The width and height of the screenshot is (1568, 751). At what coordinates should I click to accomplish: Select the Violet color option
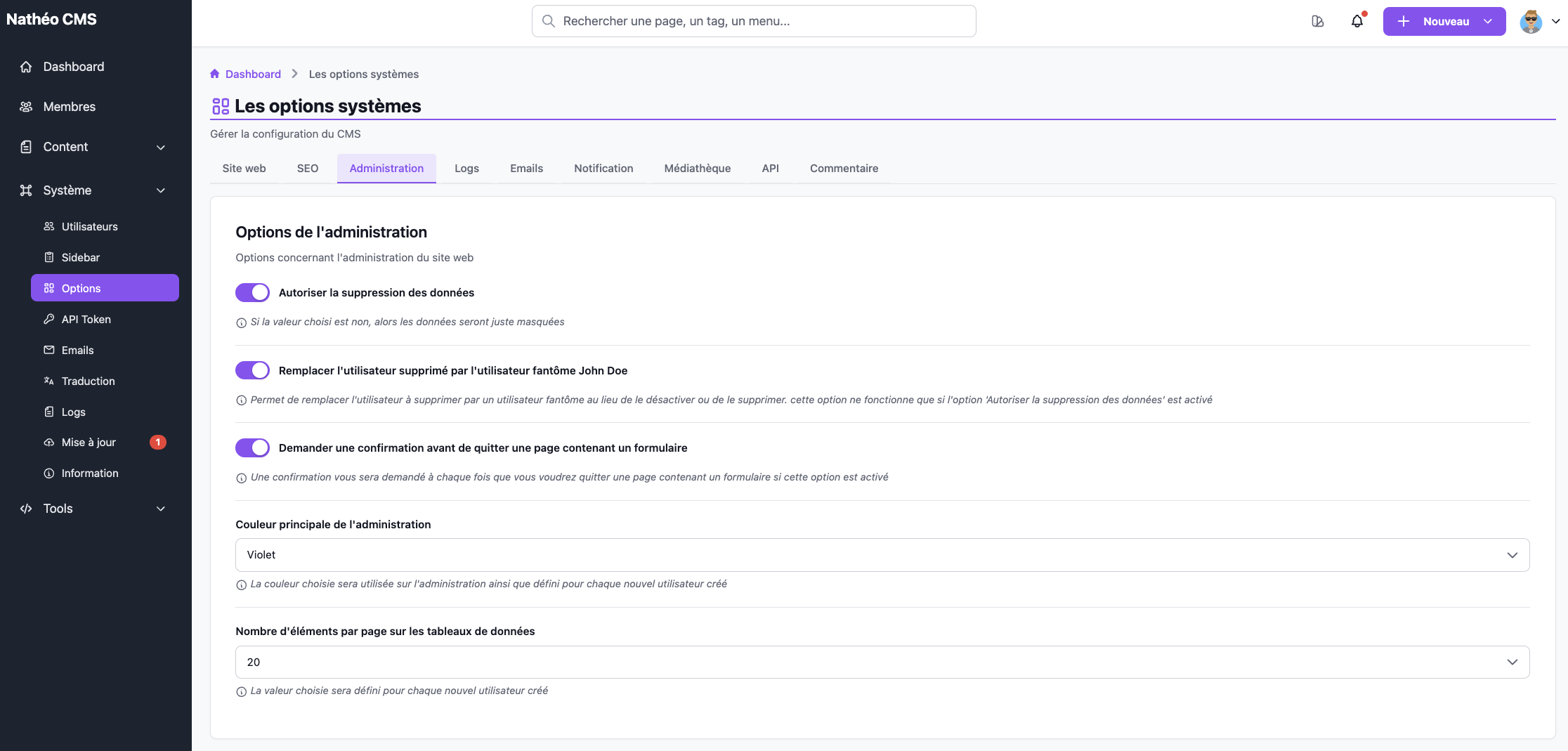(x=261, y=554)
